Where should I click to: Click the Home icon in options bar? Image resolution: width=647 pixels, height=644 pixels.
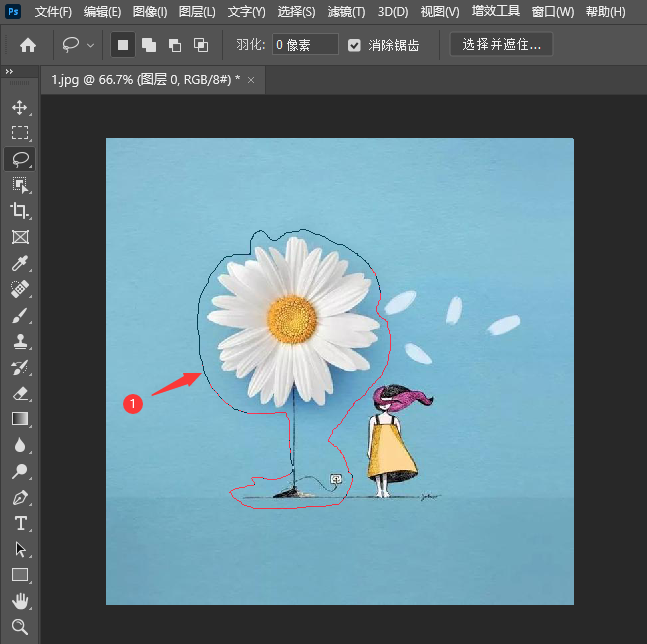(28, 45)
